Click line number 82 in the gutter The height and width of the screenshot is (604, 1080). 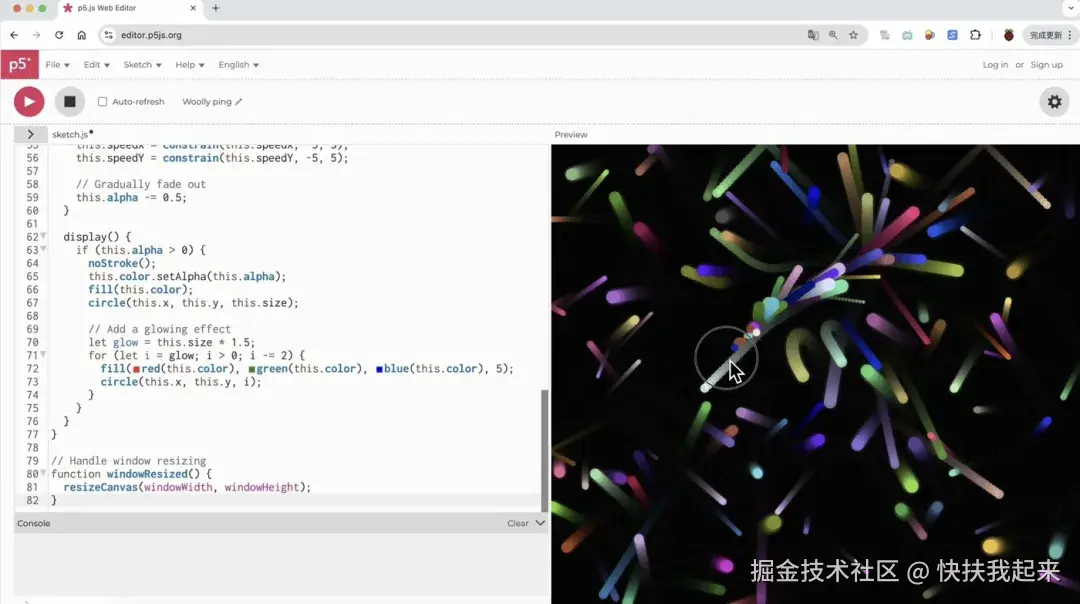[x=32, y=501]
